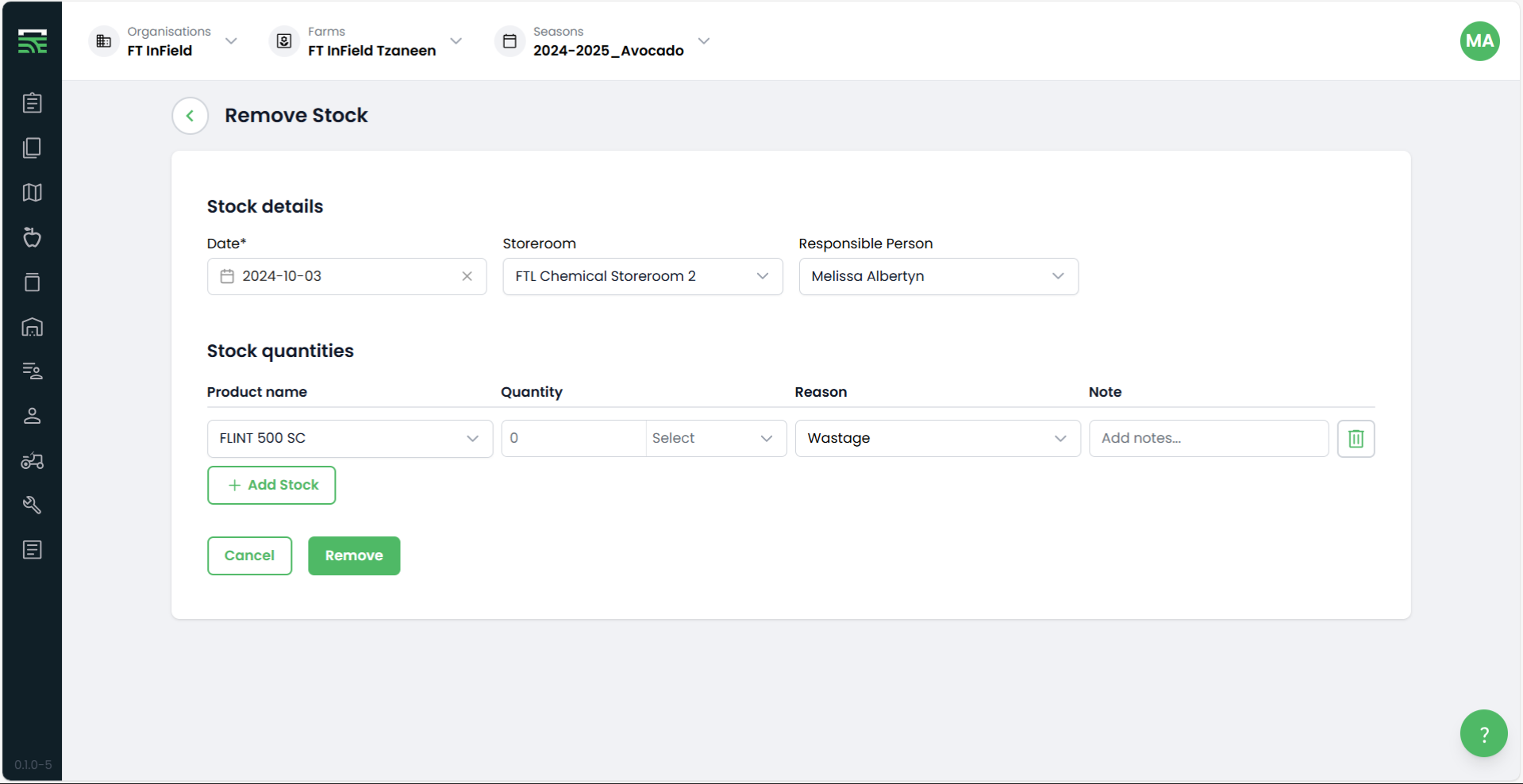Open the Storeroom FTL Chemical Storeroom 2 dropdown
Viewport: 1523px width, 784px height.
pyautogui.click(x=643, y=276)
